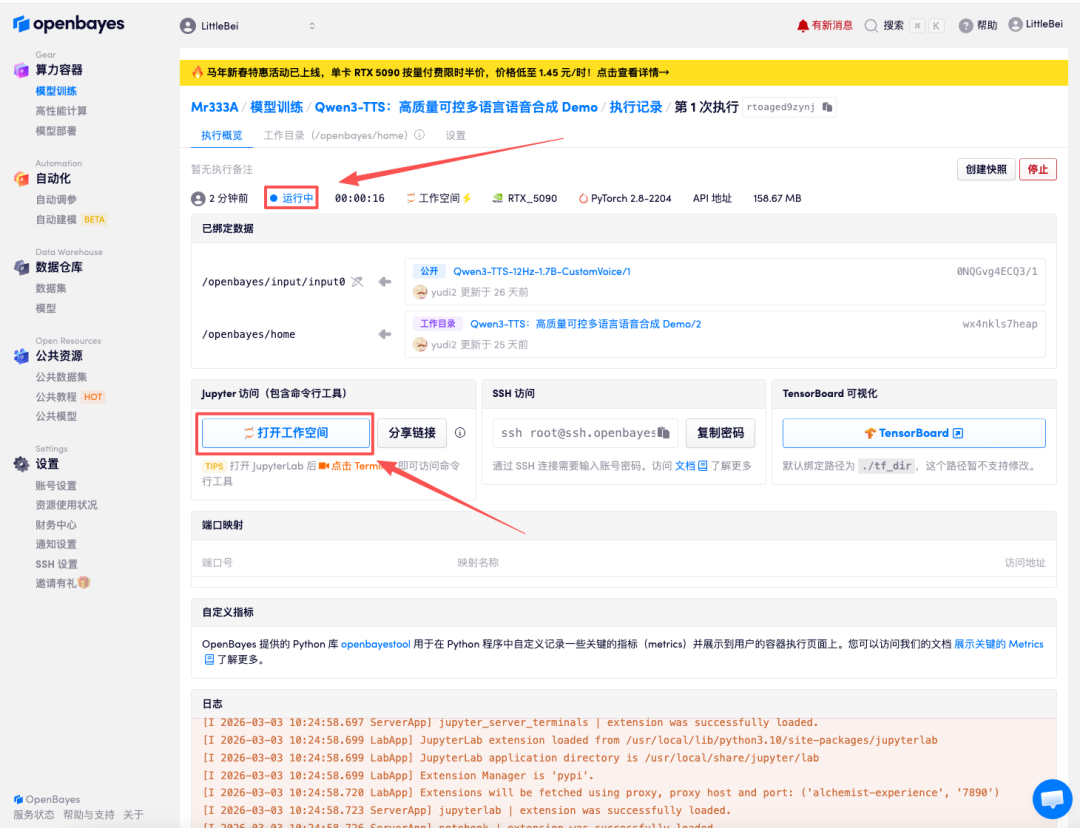Click the fire icon in promo banner

[x=197, y=72]
